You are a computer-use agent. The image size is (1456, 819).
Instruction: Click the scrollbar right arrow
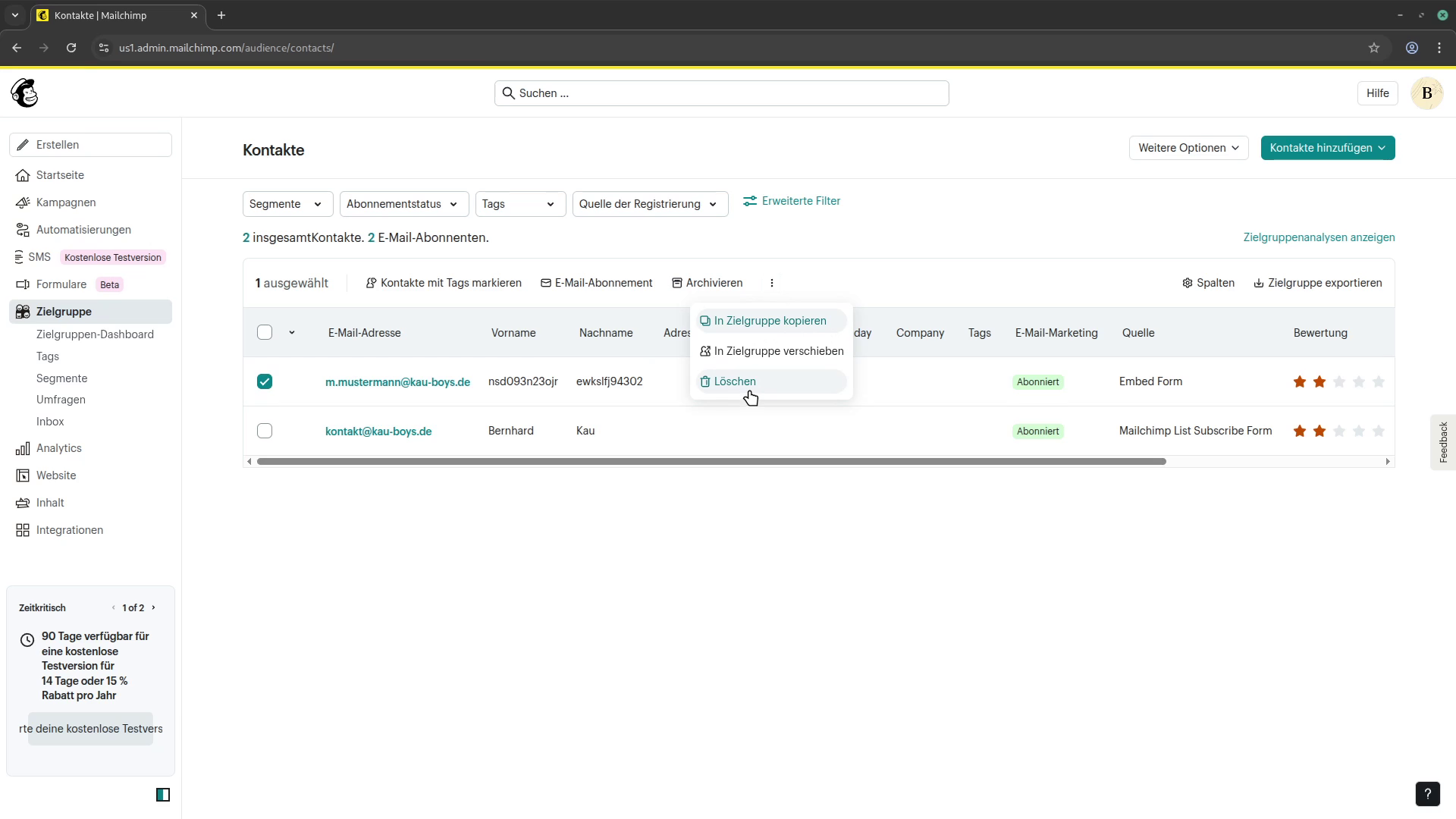click(1388, 461)
